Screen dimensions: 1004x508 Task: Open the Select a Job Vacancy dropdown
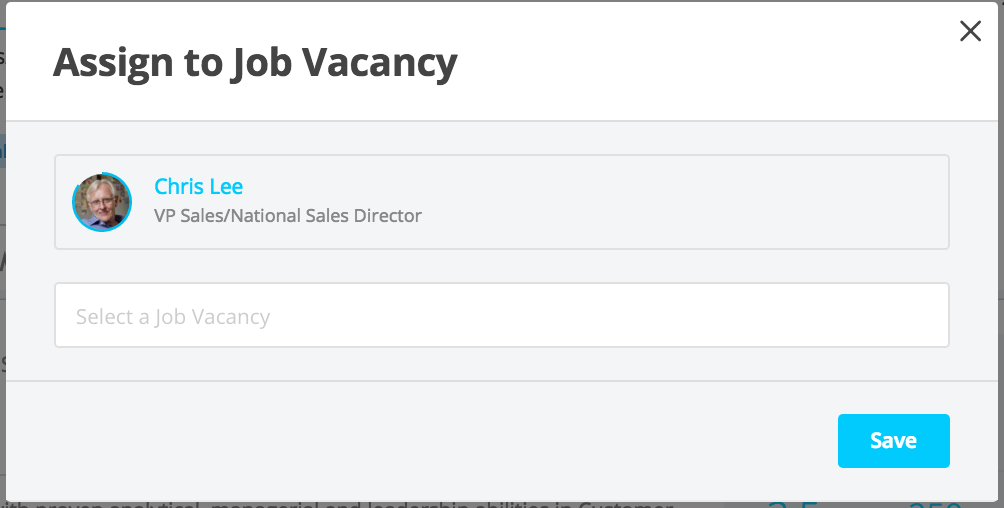[x=501, y=315]
